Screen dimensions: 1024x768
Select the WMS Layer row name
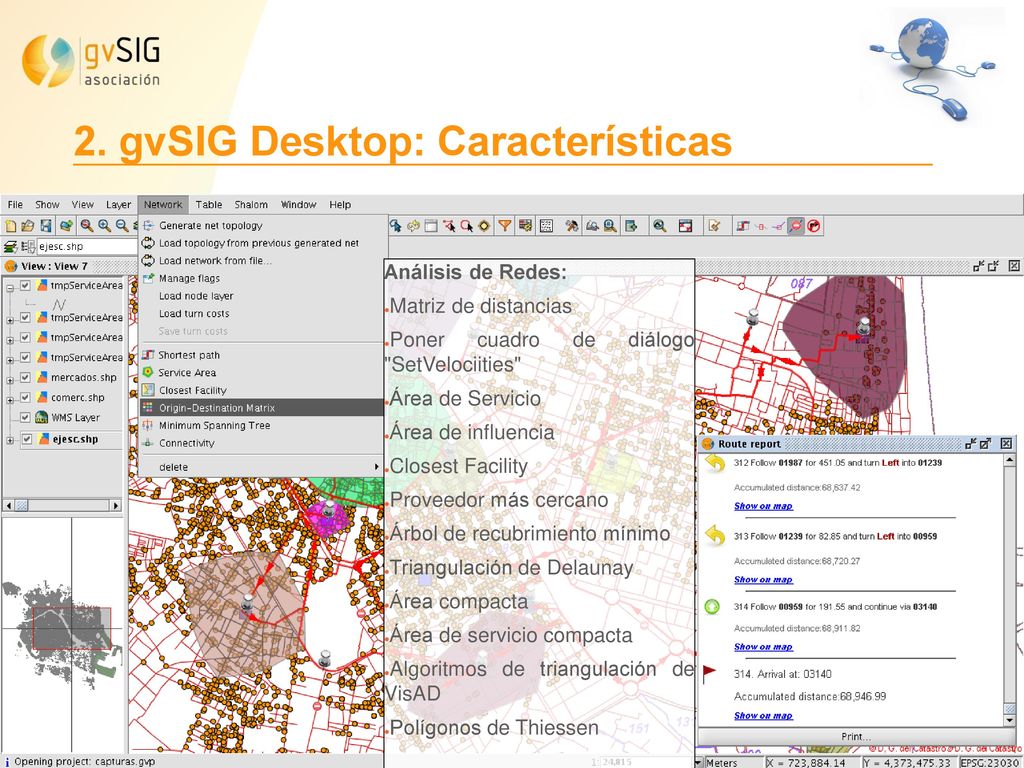pos(75,417)
